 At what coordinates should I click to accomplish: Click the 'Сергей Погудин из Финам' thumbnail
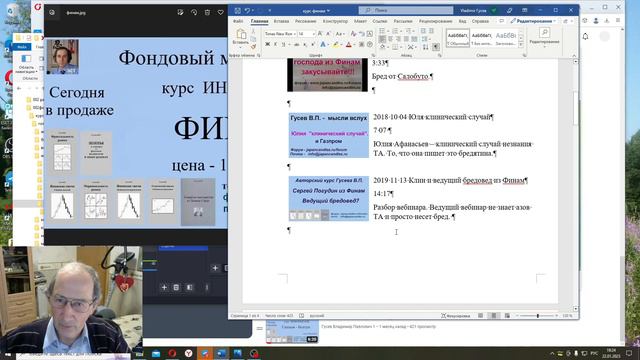coord(329,199)
